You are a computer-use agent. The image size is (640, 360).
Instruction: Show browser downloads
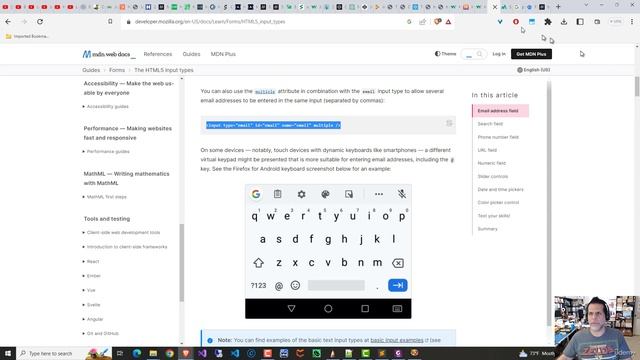(564, 22)
